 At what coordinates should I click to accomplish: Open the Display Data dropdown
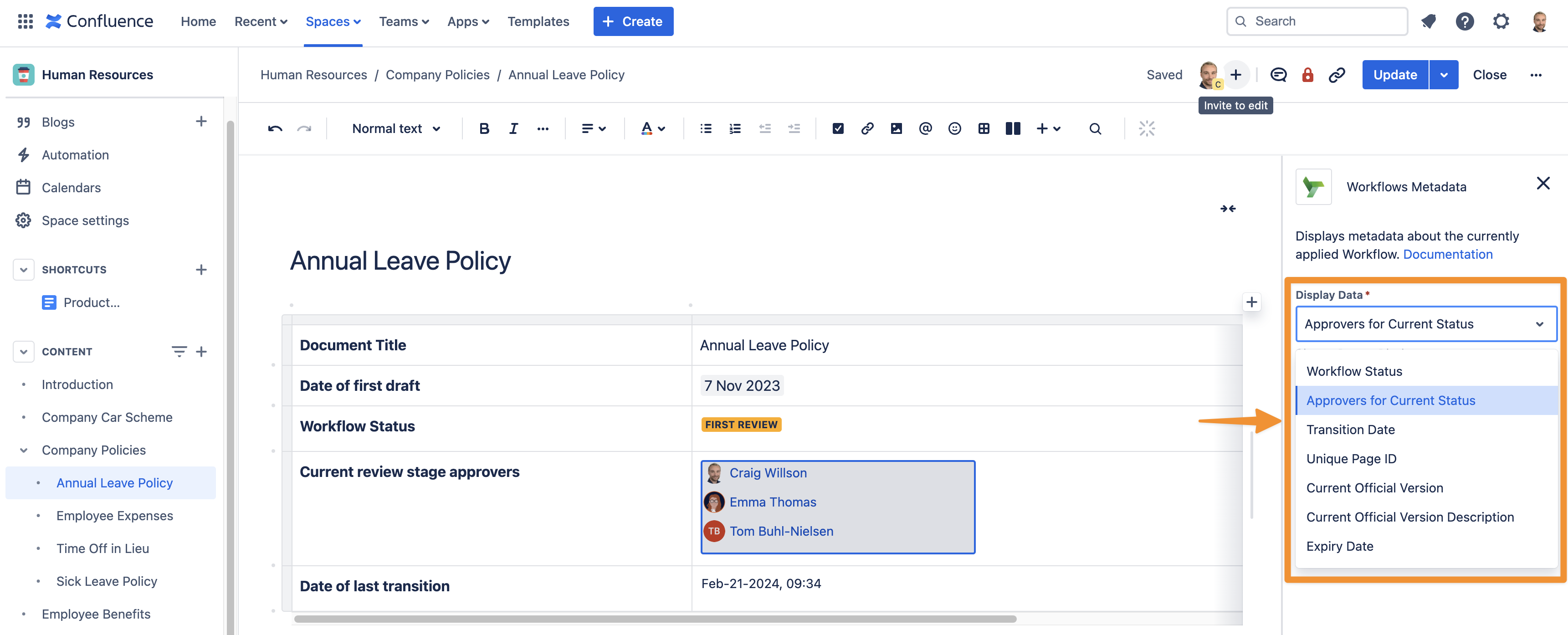click(x=1425, y=323)
